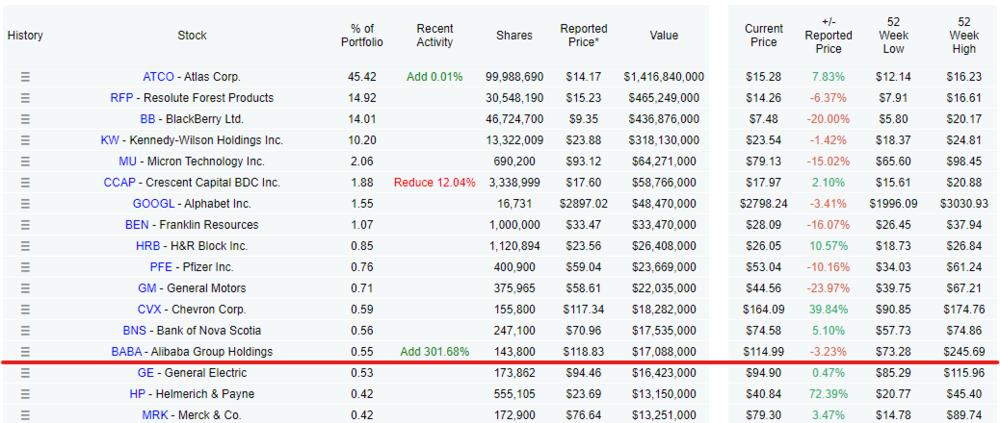This screenshot has width=1000, height=423.
Task: Click the CCAP ticker link
Action: point(120,182)
